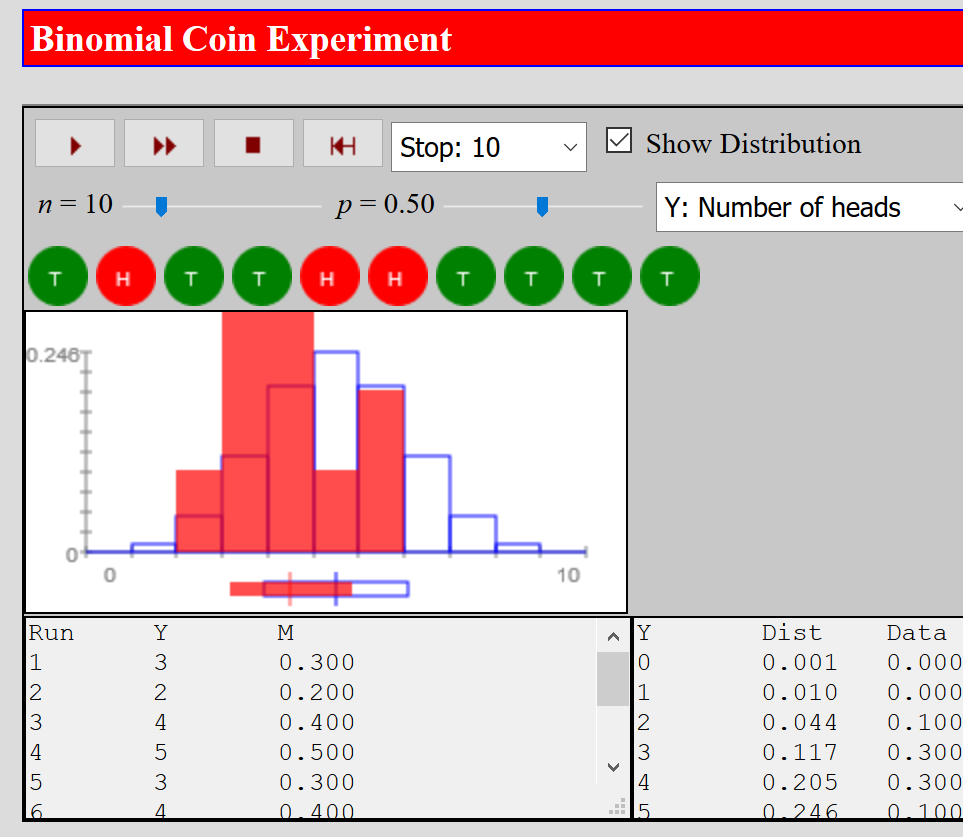Click the Dist column header
Image resolution: width=963 pixels, height=837 pixels.
[x=792, y=633]
